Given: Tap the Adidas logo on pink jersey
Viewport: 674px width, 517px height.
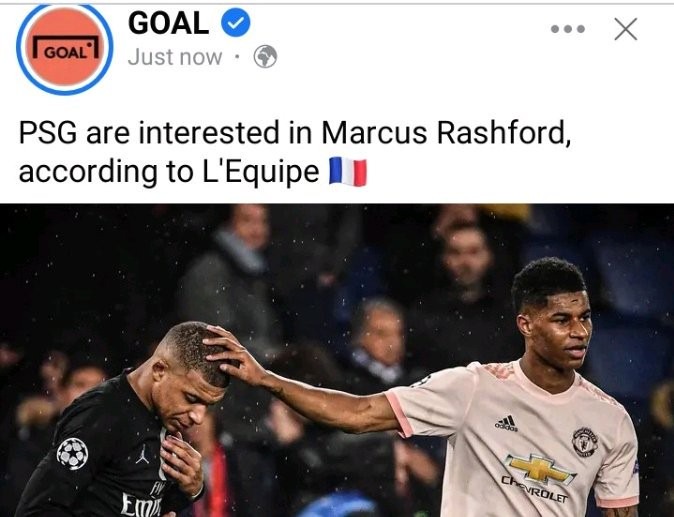Looking at the screenshot, I should click(x=507, y=422).
